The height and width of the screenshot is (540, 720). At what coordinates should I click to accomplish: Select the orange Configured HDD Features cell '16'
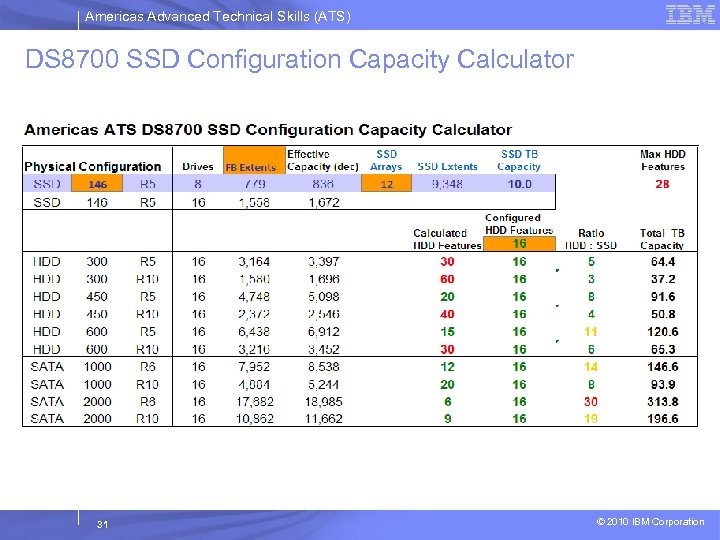519,243
